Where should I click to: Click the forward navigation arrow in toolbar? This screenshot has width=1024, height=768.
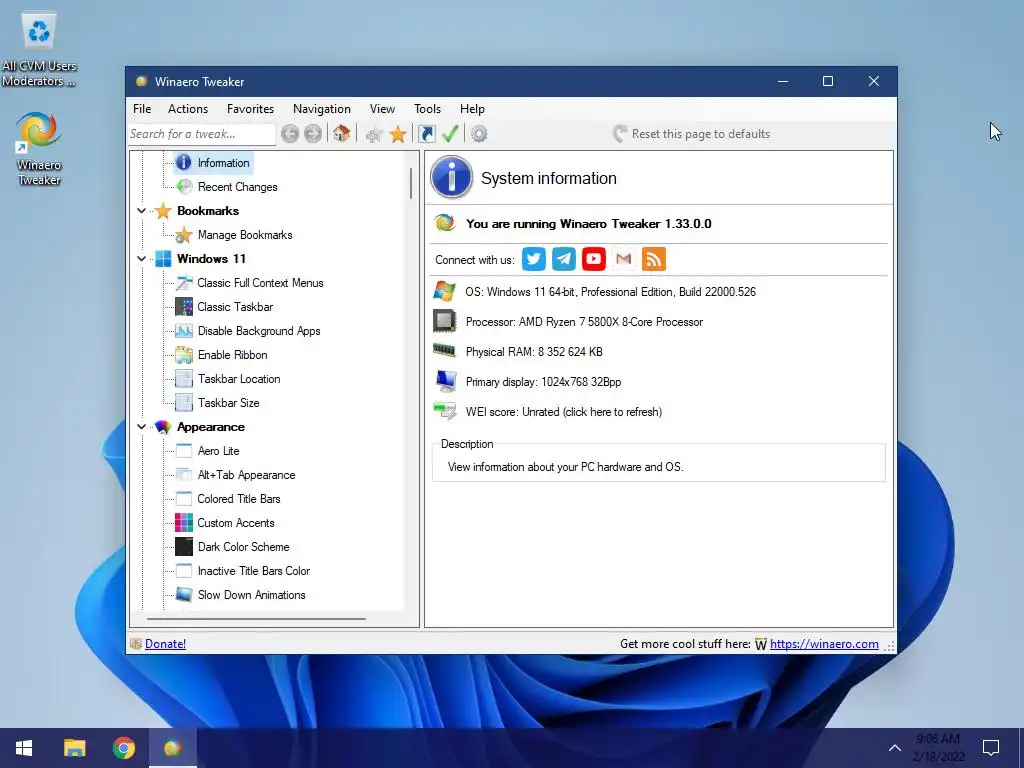313,134
